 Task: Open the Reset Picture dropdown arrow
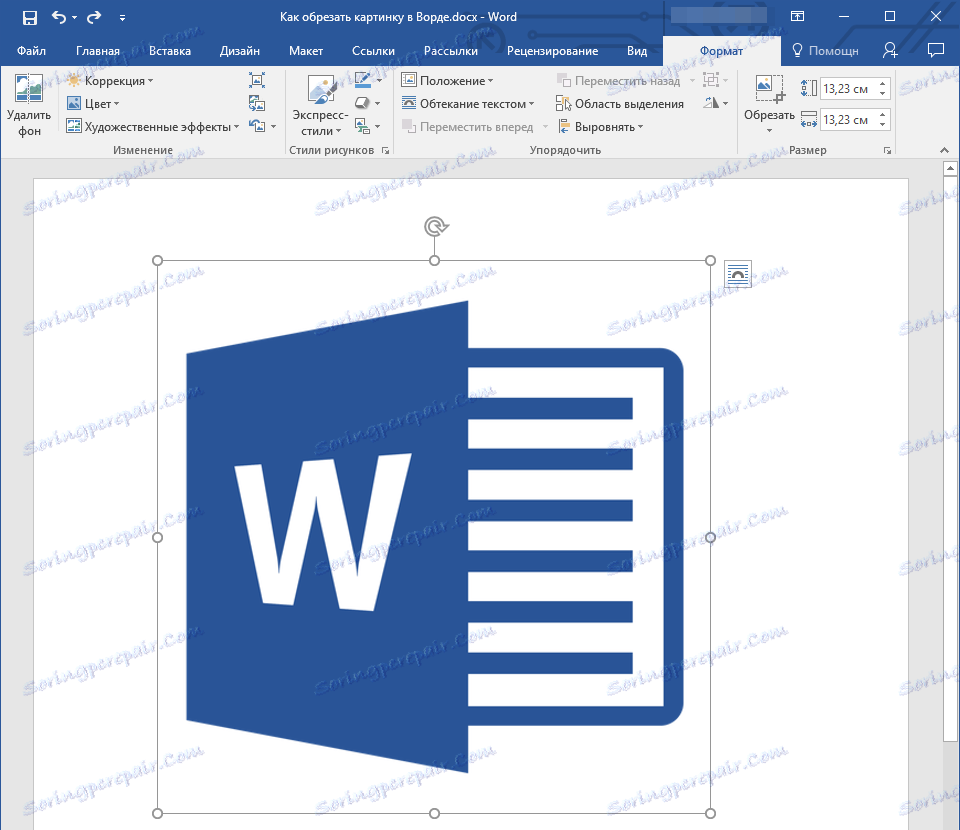coord(273,127)
